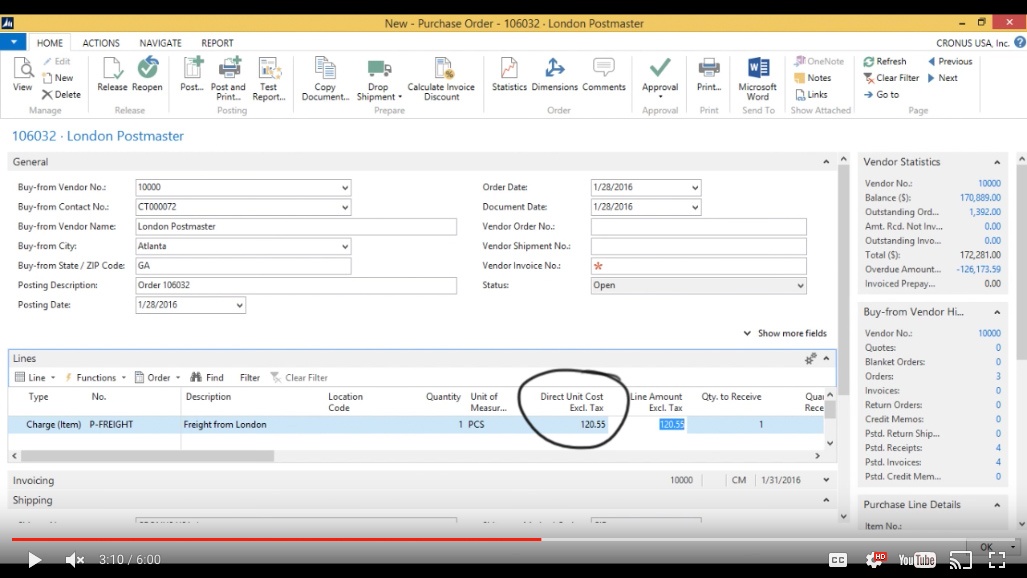
Task: Send to Microsoft Word
Action: (x=758, y=79)
